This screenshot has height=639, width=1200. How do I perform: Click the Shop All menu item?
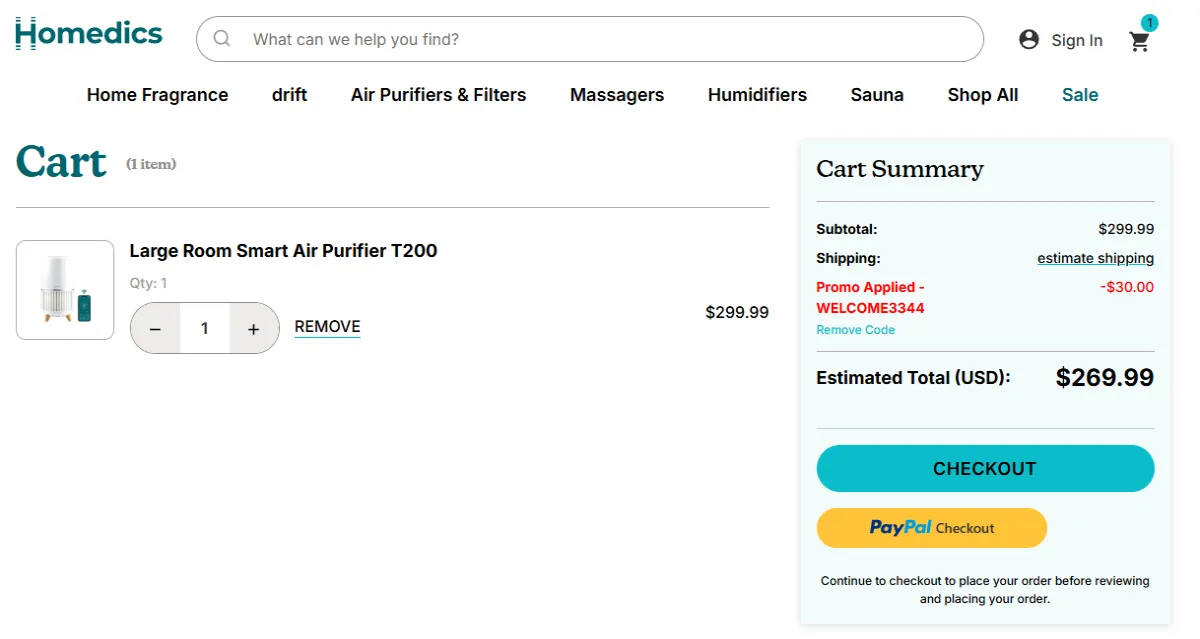tap(983, 95)
